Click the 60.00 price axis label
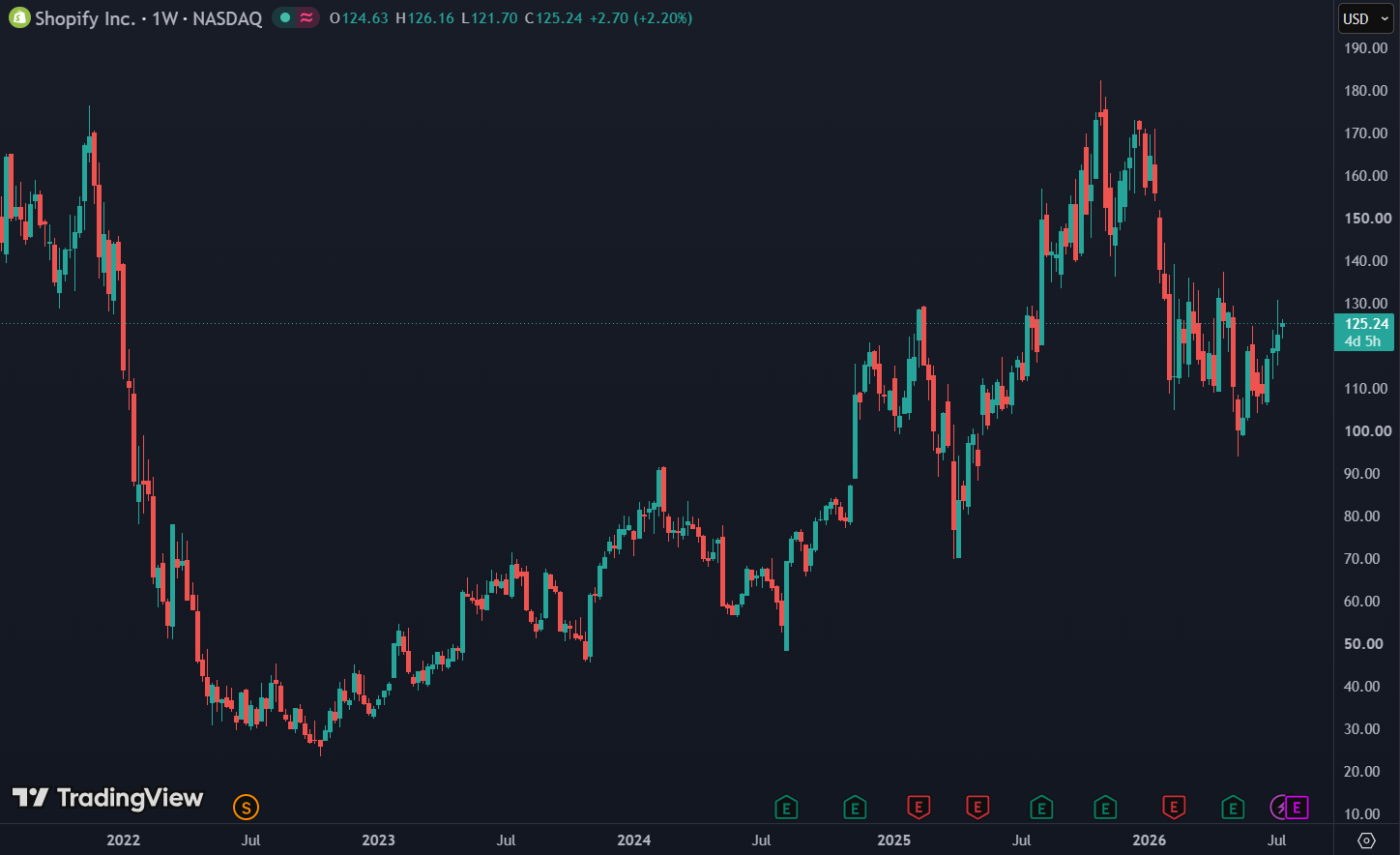Screen dimensions: 1400x855 (x=1362, y=601)
